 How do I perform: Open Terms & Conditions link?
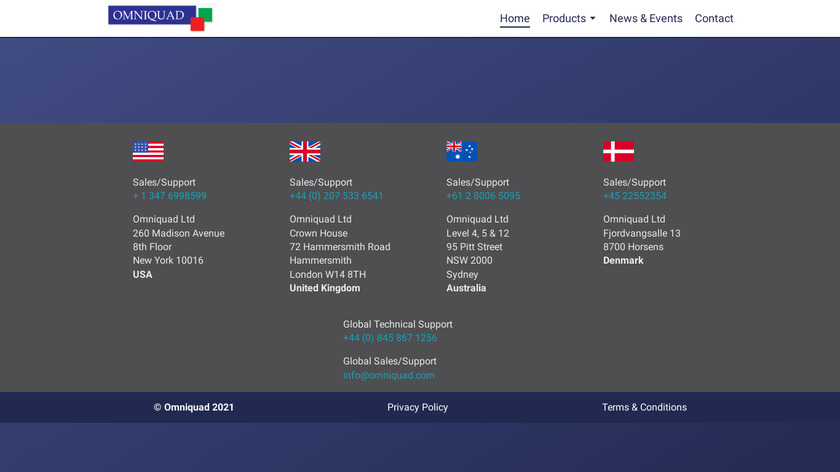644,407
